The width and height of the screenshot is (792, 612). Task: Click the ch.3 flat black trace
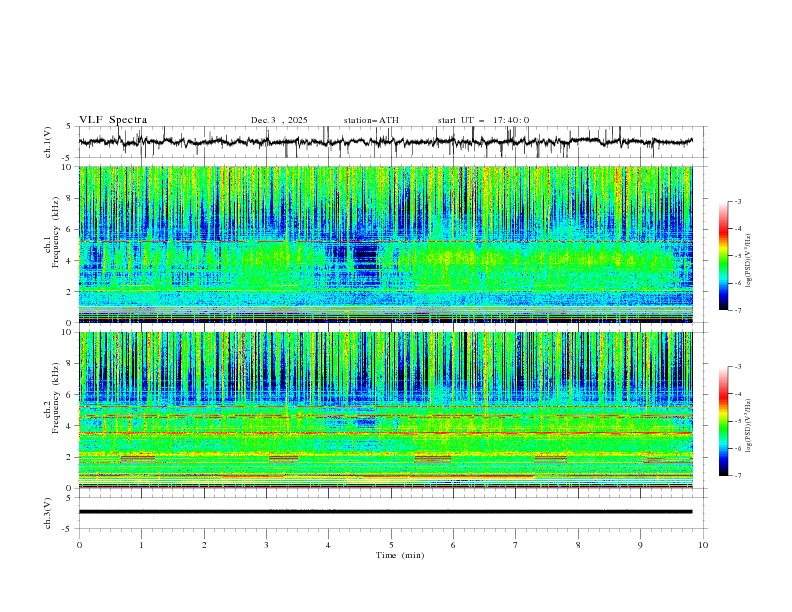point(385,512)
